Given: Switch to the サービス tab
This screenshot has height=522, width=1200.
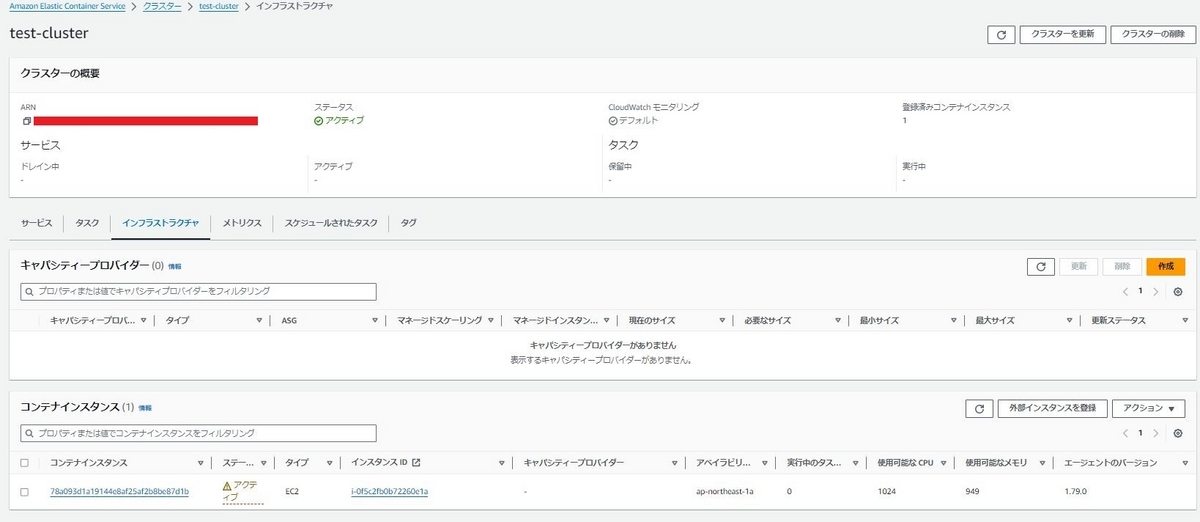Looking at the screenshot, I should click(37, 223).
